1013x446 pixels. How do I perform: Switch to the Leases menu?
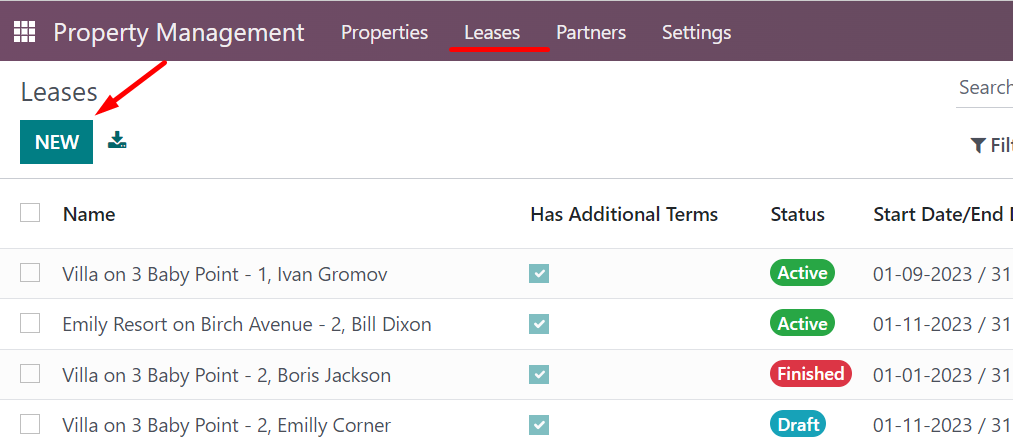[492, 32]
